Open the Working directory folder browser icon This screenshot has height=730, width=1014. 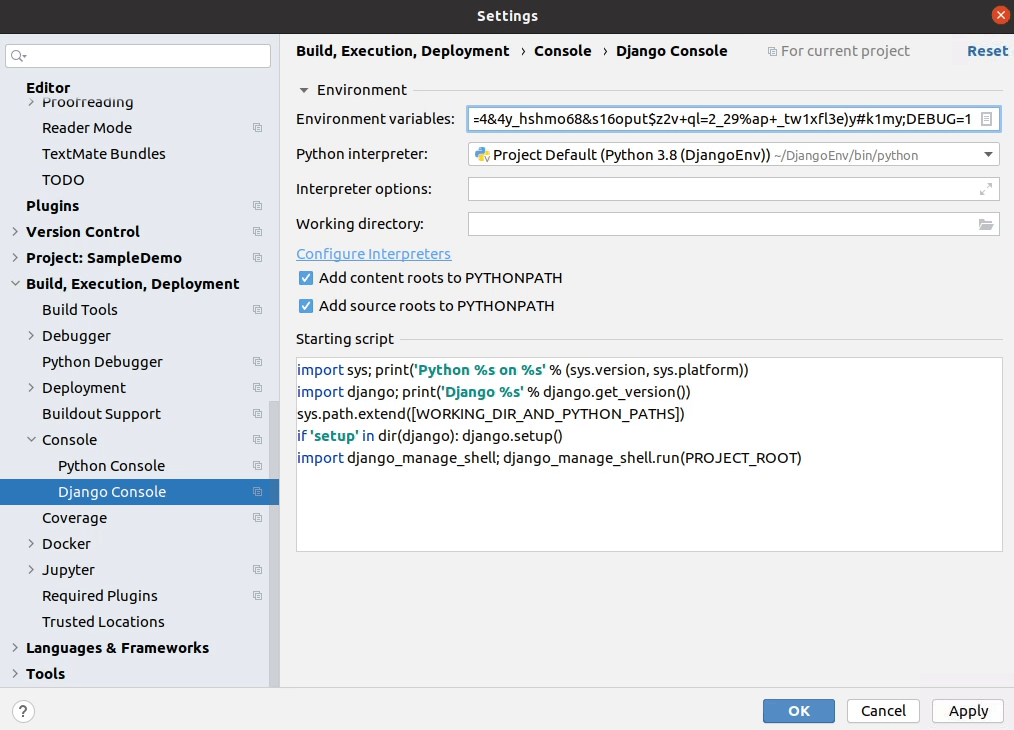pos(987,224)
